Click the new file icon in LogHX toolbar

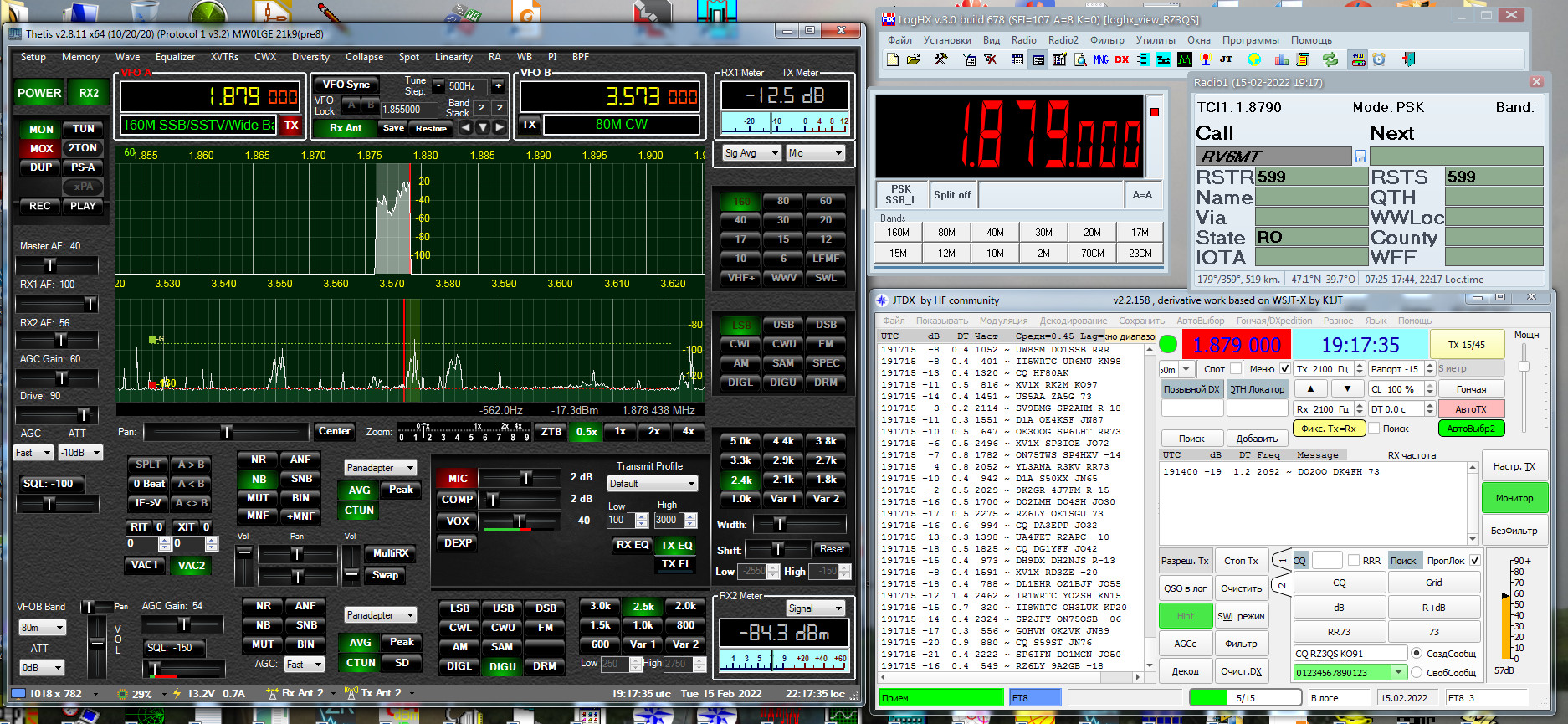point(893,59)
